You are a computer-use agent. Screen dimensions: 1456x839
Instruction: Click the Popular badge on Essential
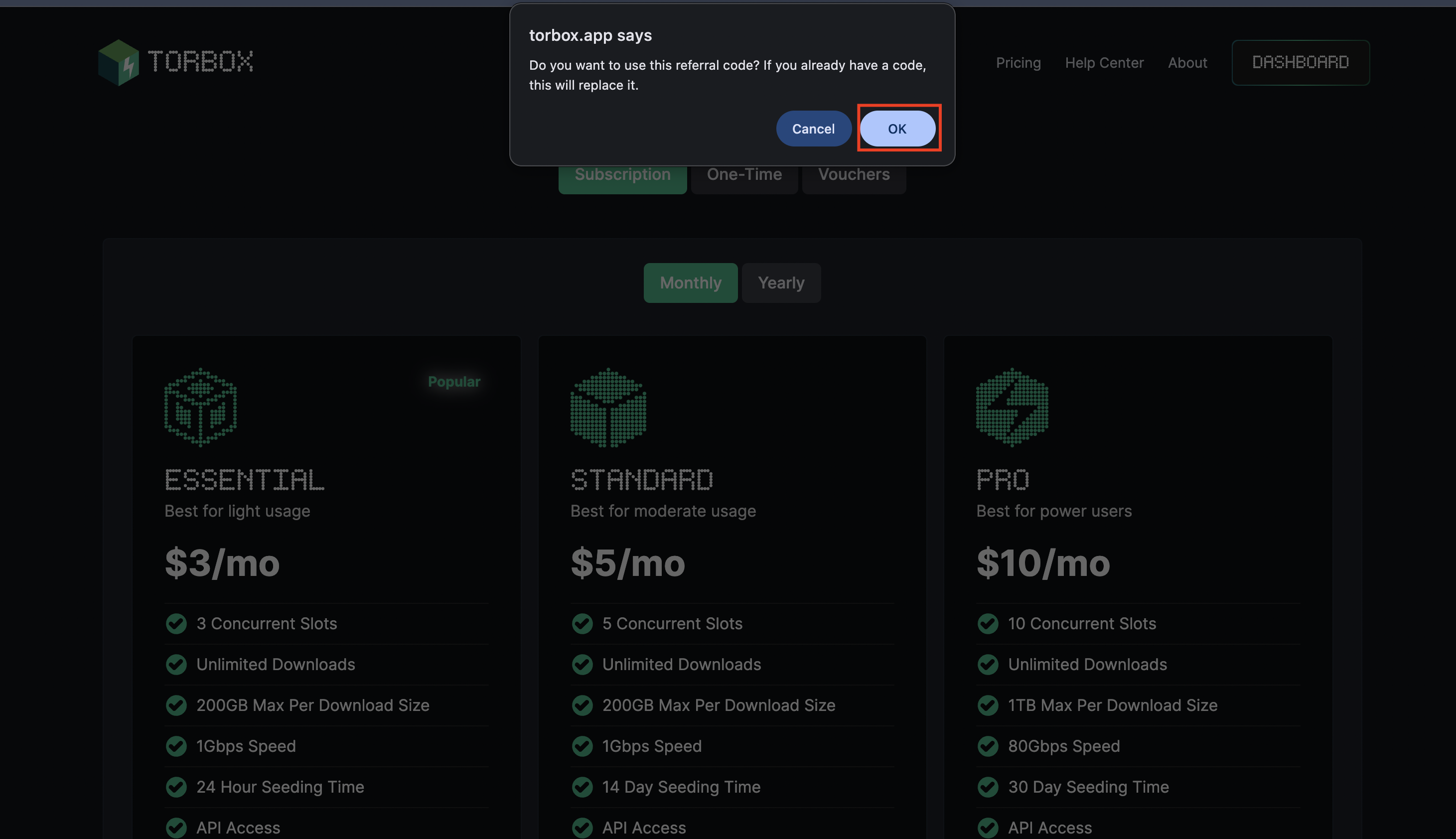click(453, 382)
